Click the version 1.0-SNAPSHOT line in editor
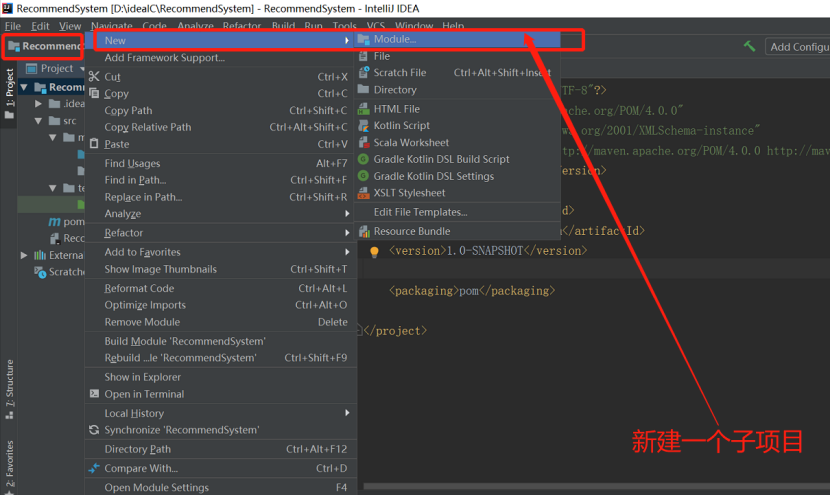The image size is (831, 495). click(488, 251)
